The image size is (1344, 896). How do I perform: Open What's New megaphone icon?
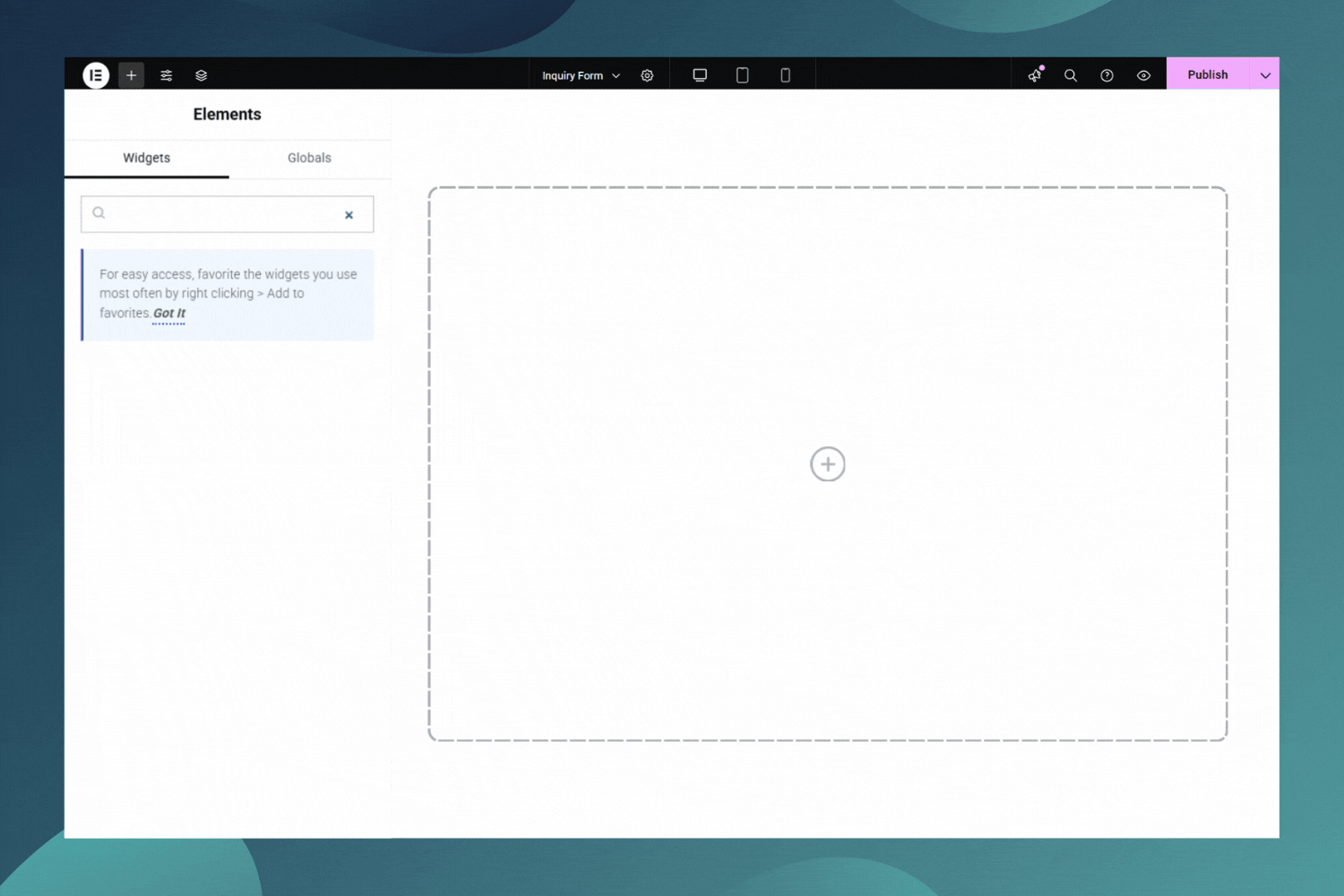click(x=1035, y=75)
